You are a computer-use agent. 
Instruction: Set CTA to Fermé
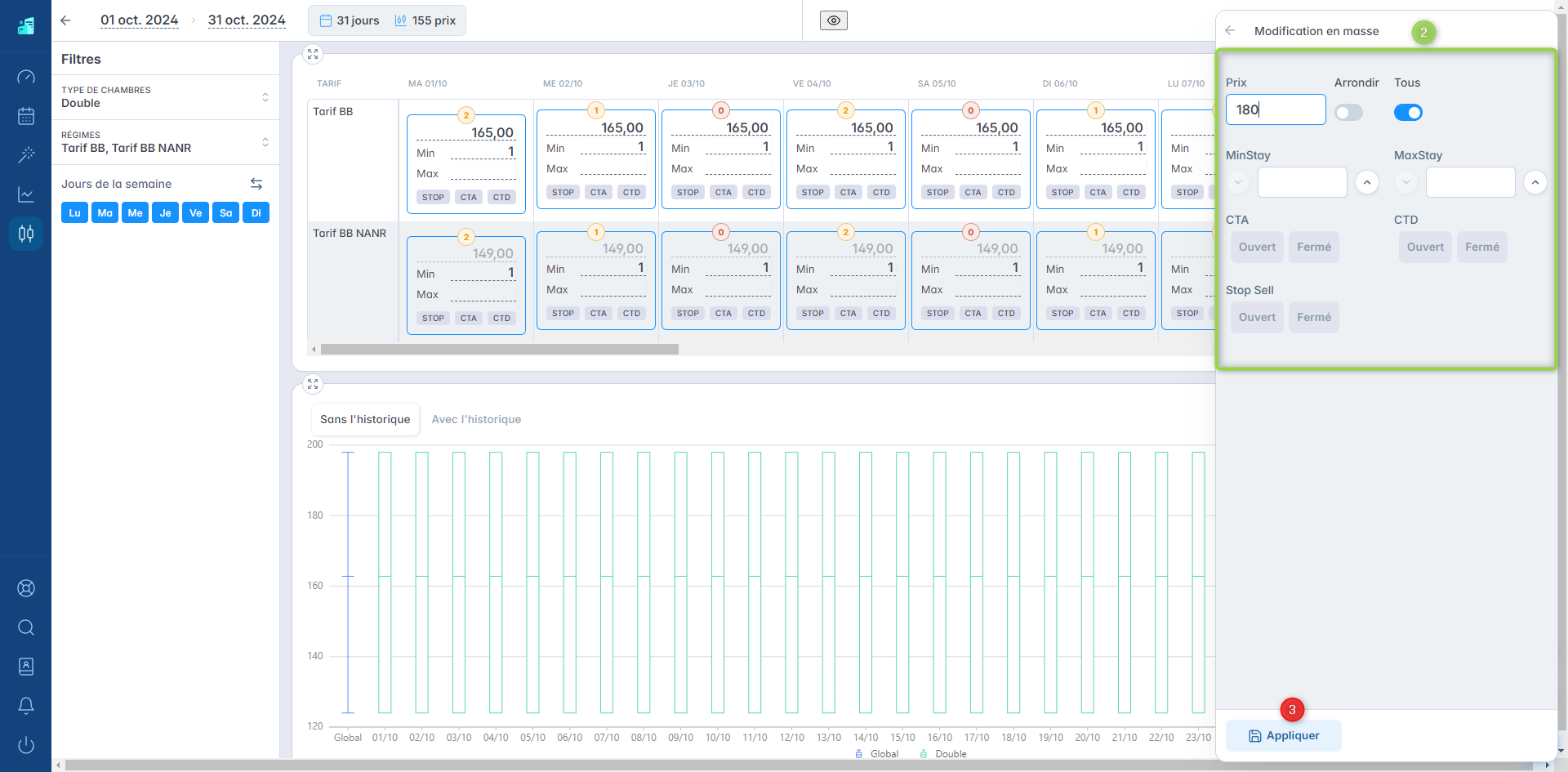point(1314,247)
